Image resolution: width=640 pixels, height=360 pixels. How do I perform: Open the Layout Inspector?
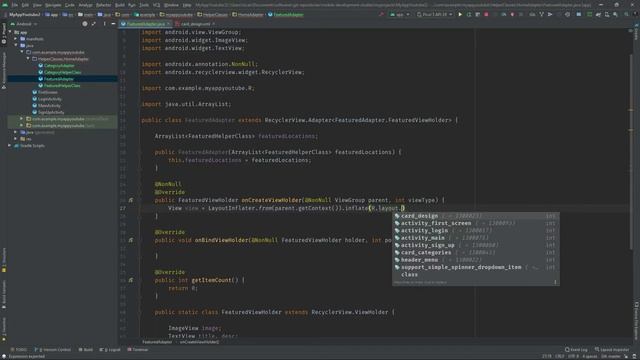612,350
